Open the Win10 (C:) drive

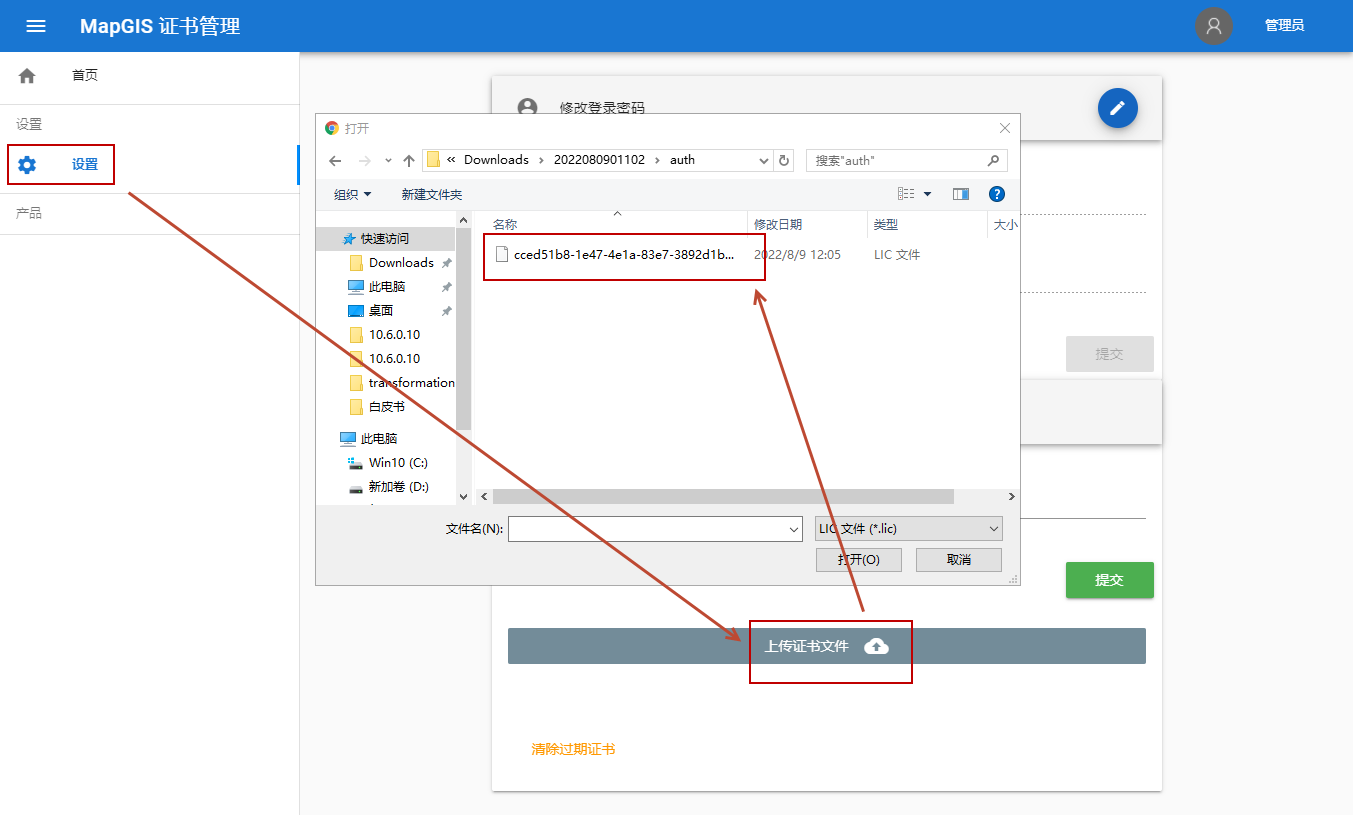tap(398, 463)
